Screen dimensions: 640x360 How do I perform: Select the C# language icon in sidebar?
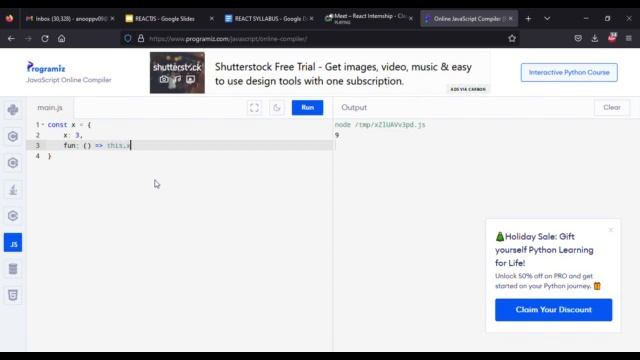[13, 216]
